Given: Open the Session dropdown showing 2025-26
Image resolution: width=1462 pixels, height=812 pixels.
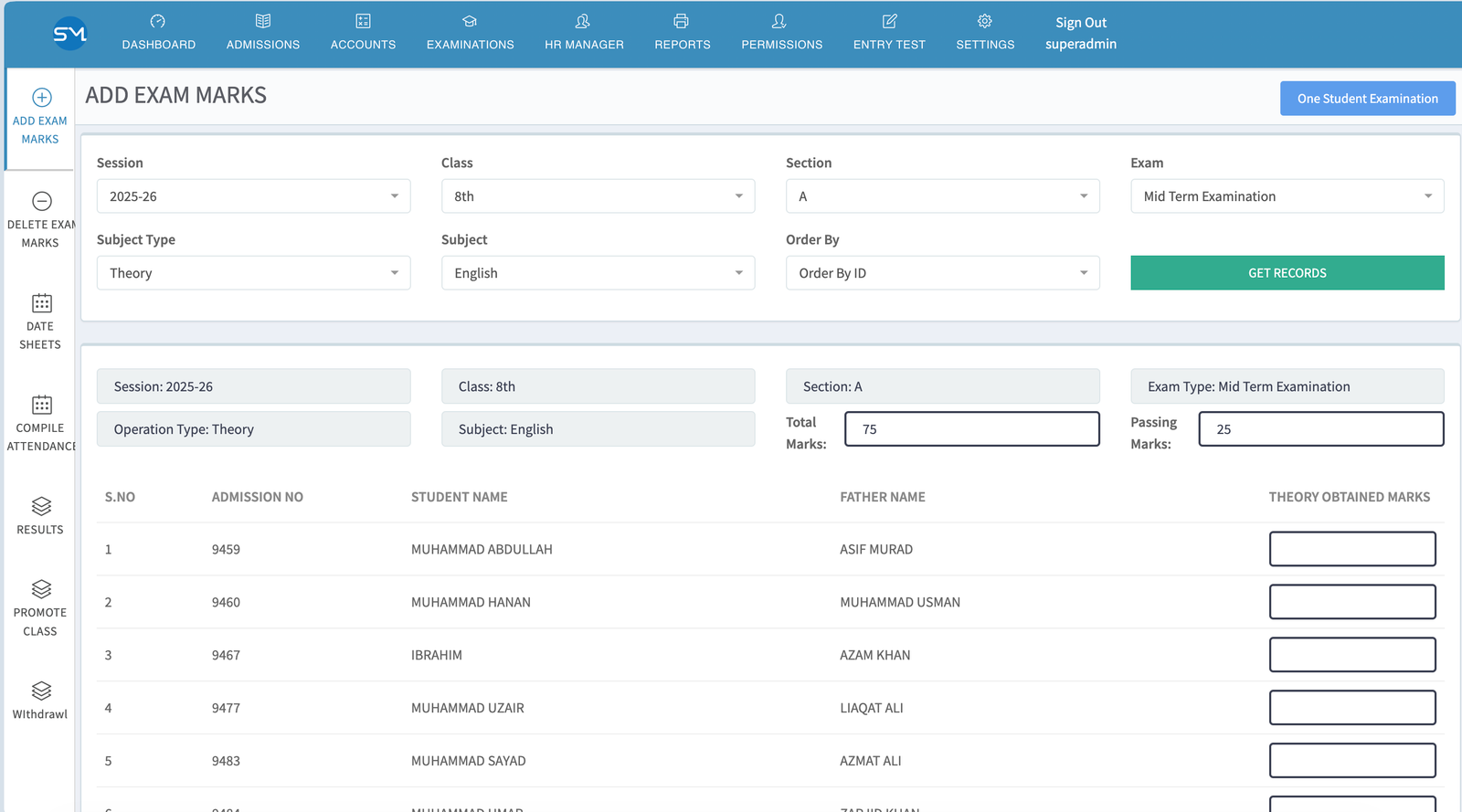Looking at the screenshot, I should pos(254,196).
